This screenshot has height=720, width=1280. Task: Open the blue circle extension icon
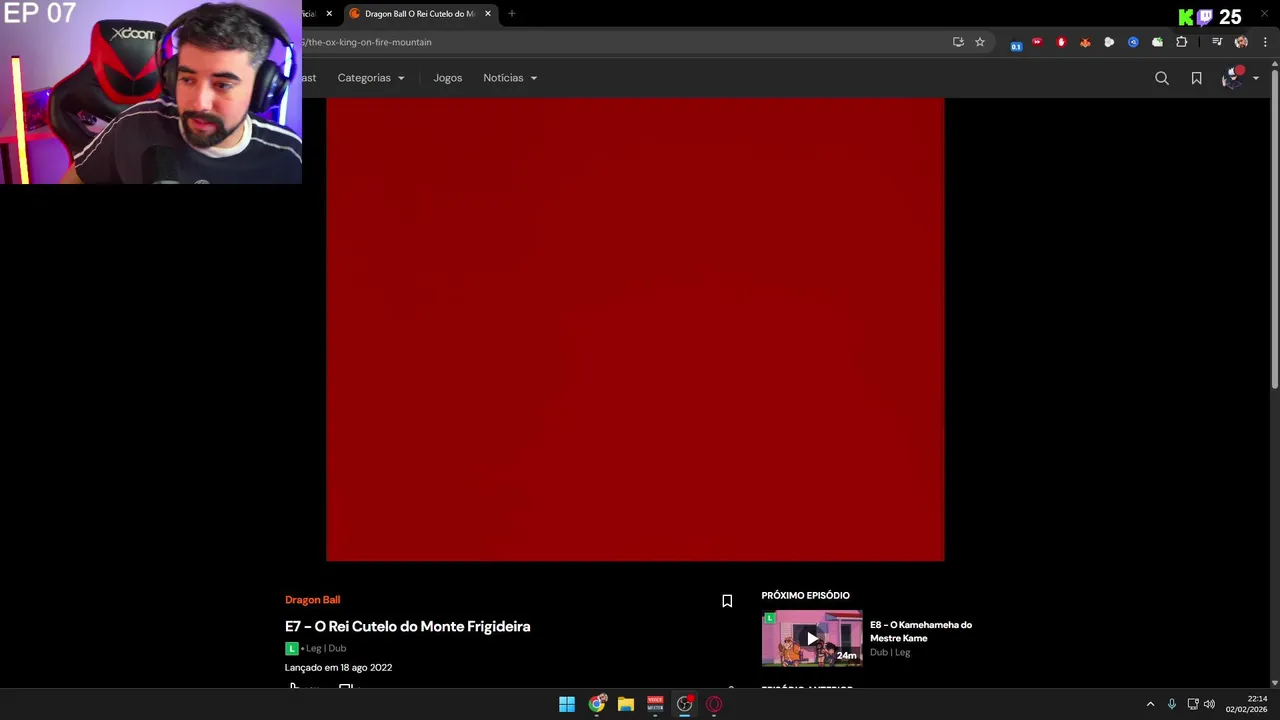pyautogui.click(x=1133, y=42)
